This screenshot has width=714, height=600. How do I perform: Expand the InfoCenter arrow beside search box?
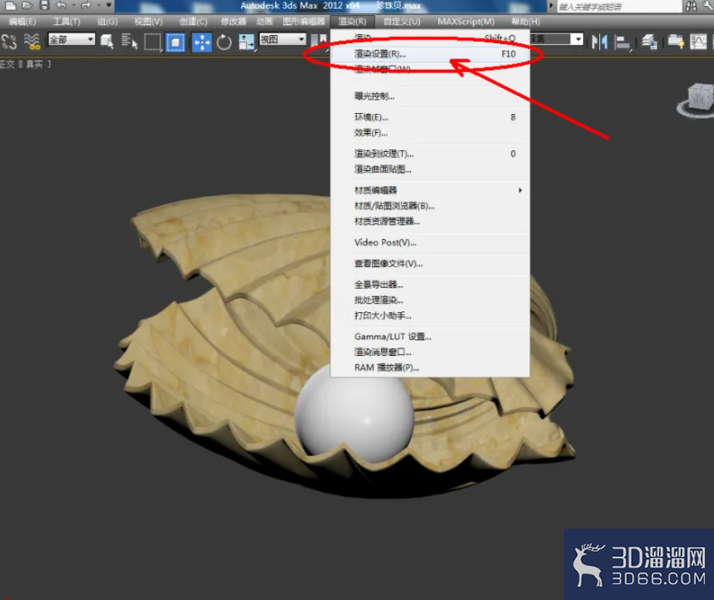coord(551,6)
